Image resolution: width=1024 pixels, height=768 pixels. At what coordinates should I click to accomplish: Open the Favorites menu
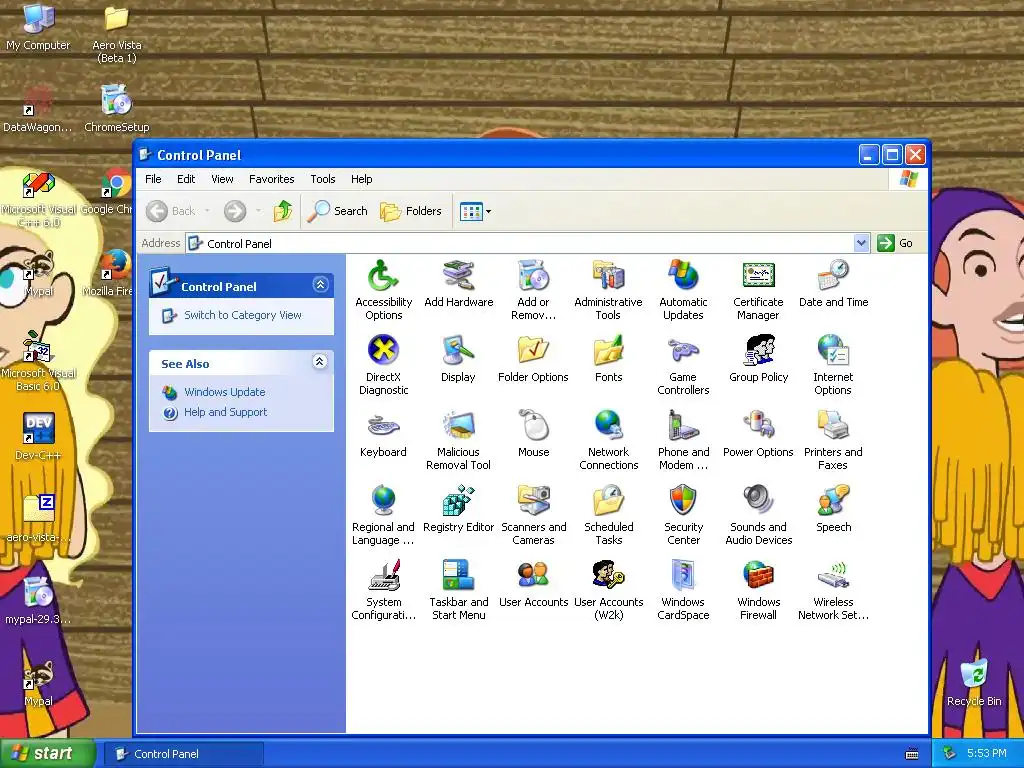pyautogui.click(x=272, y=179)
